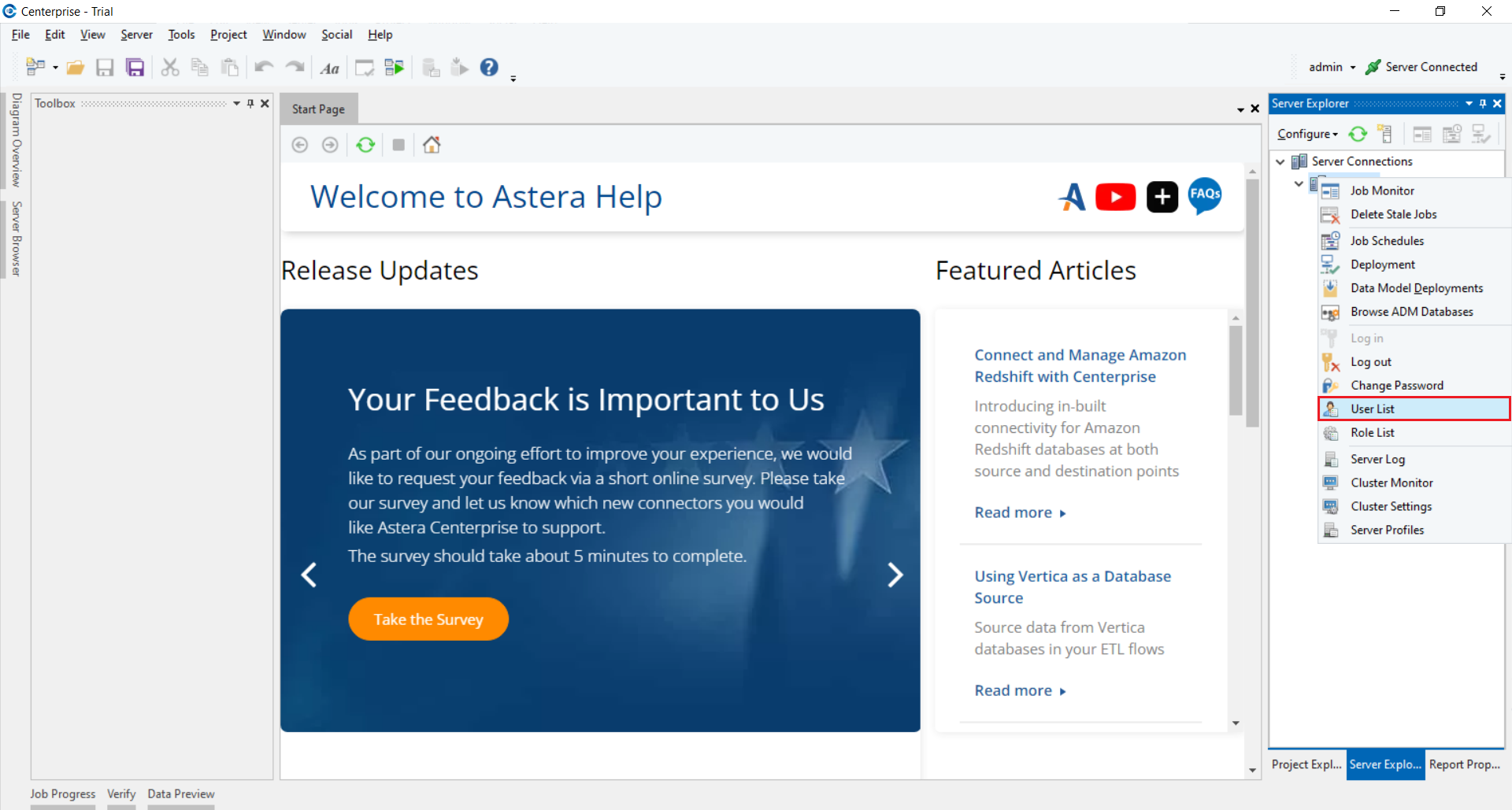Refresh Server Explorer with green arrows icon

pos(1358,135)
